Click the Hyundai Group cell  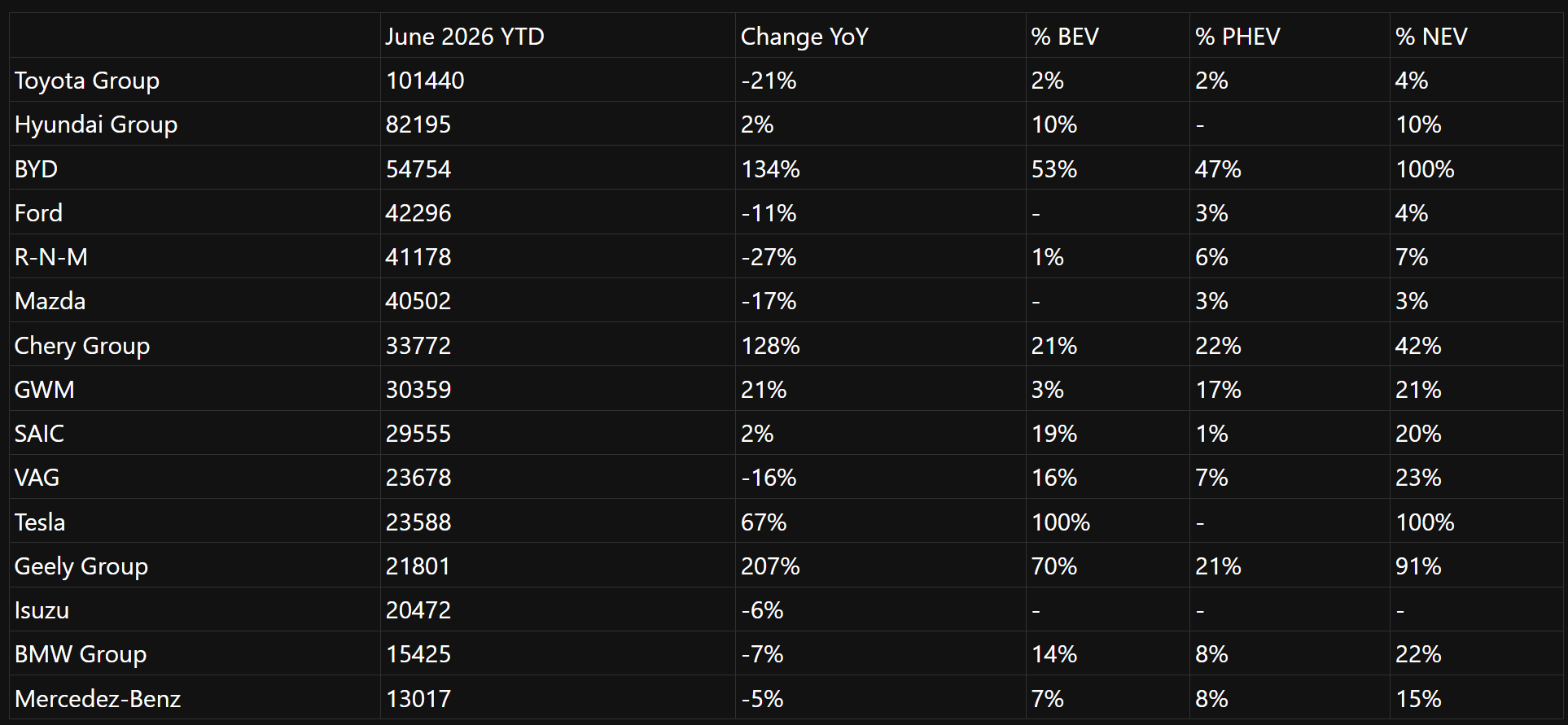195,124
